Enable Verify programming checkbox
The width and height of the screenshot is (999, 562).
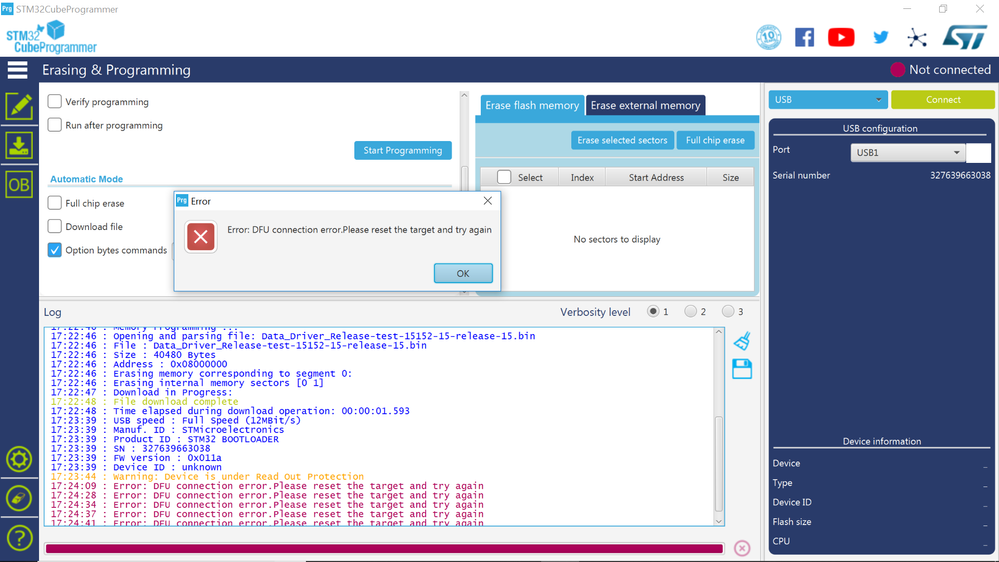[55, 101]
